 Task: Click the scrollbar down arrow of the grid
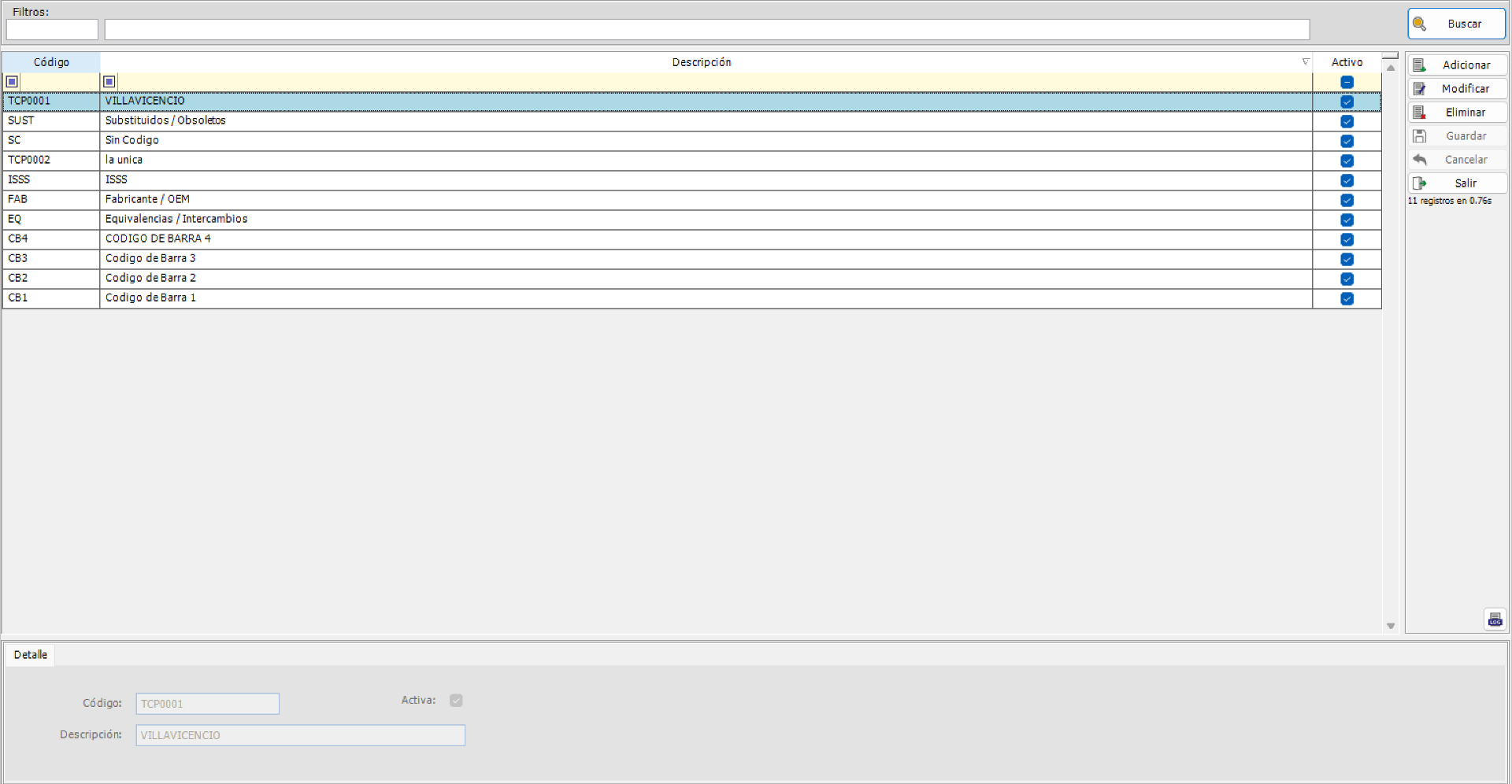(1390, 625)
